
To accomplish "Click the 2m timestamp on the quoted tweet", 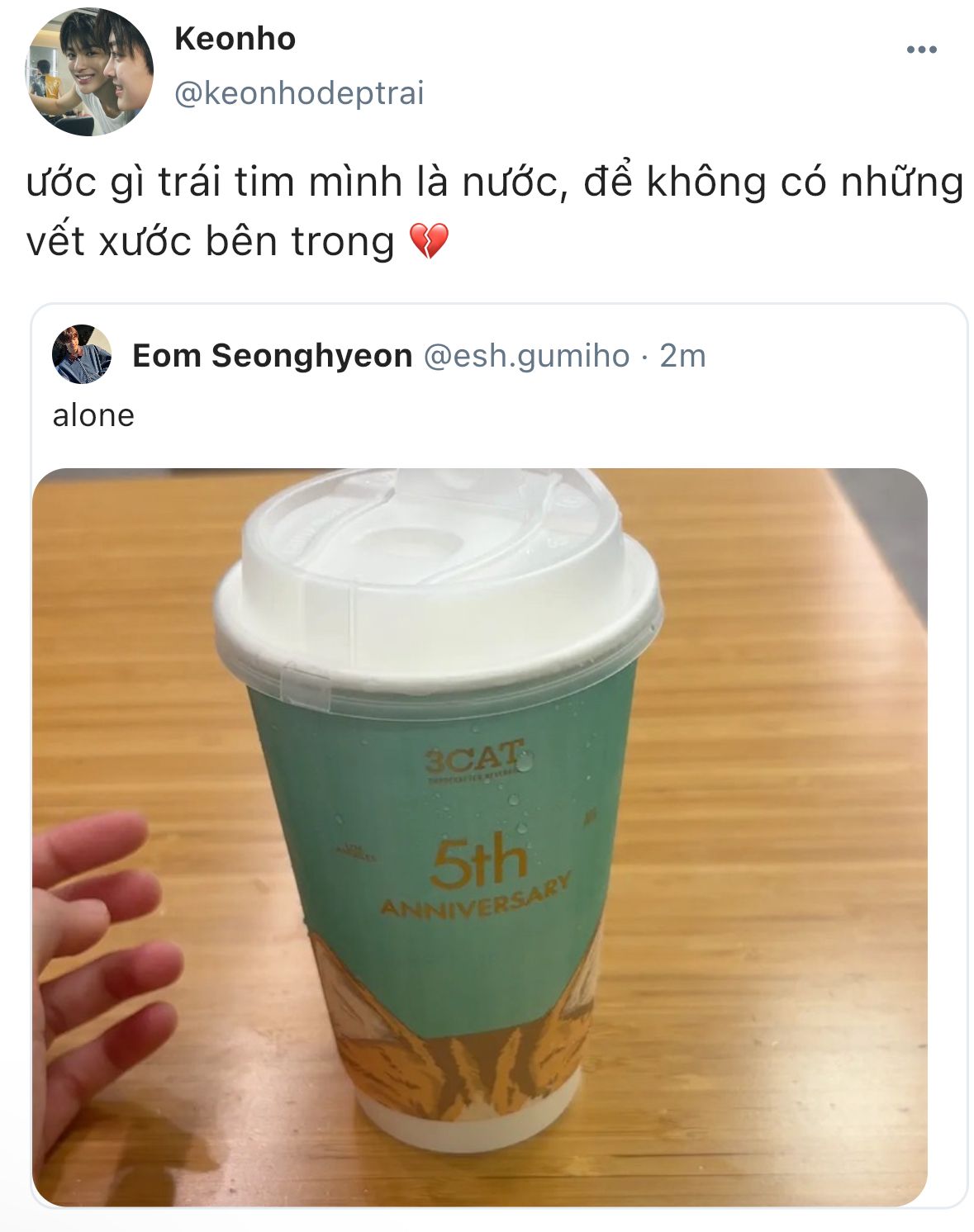I will pos(682,356).
